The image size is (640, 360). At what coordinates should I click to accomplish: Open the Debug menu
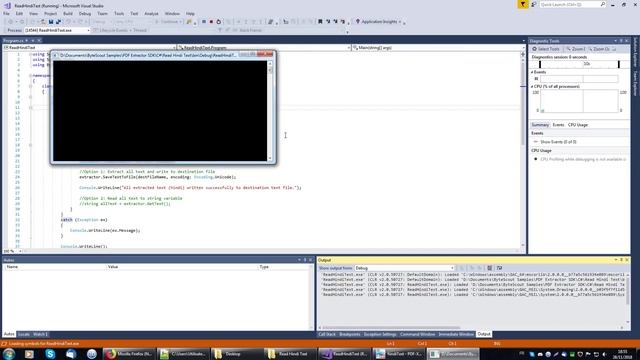point(85,13)
